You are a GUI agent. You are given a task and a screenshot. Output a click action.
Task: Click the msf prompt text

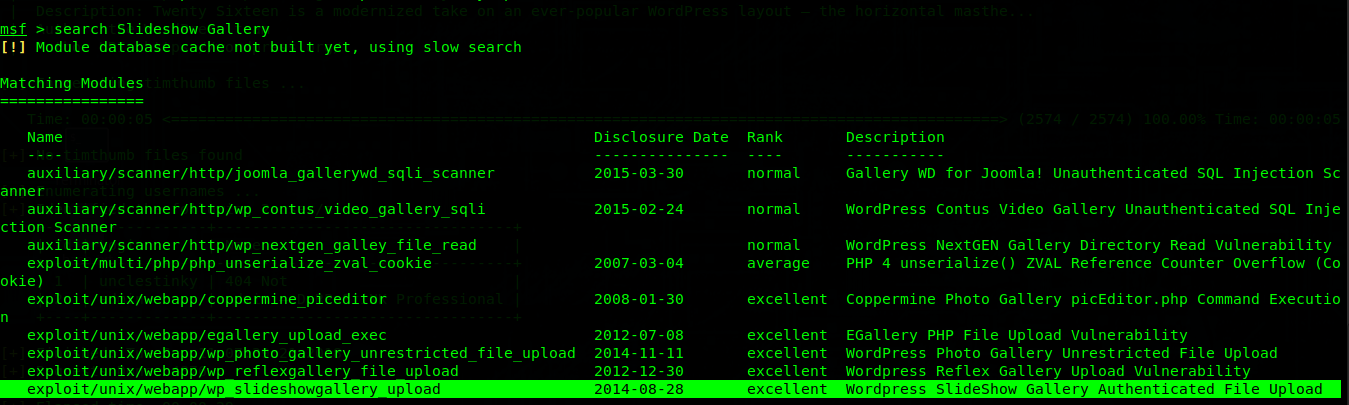pos(13,29)
